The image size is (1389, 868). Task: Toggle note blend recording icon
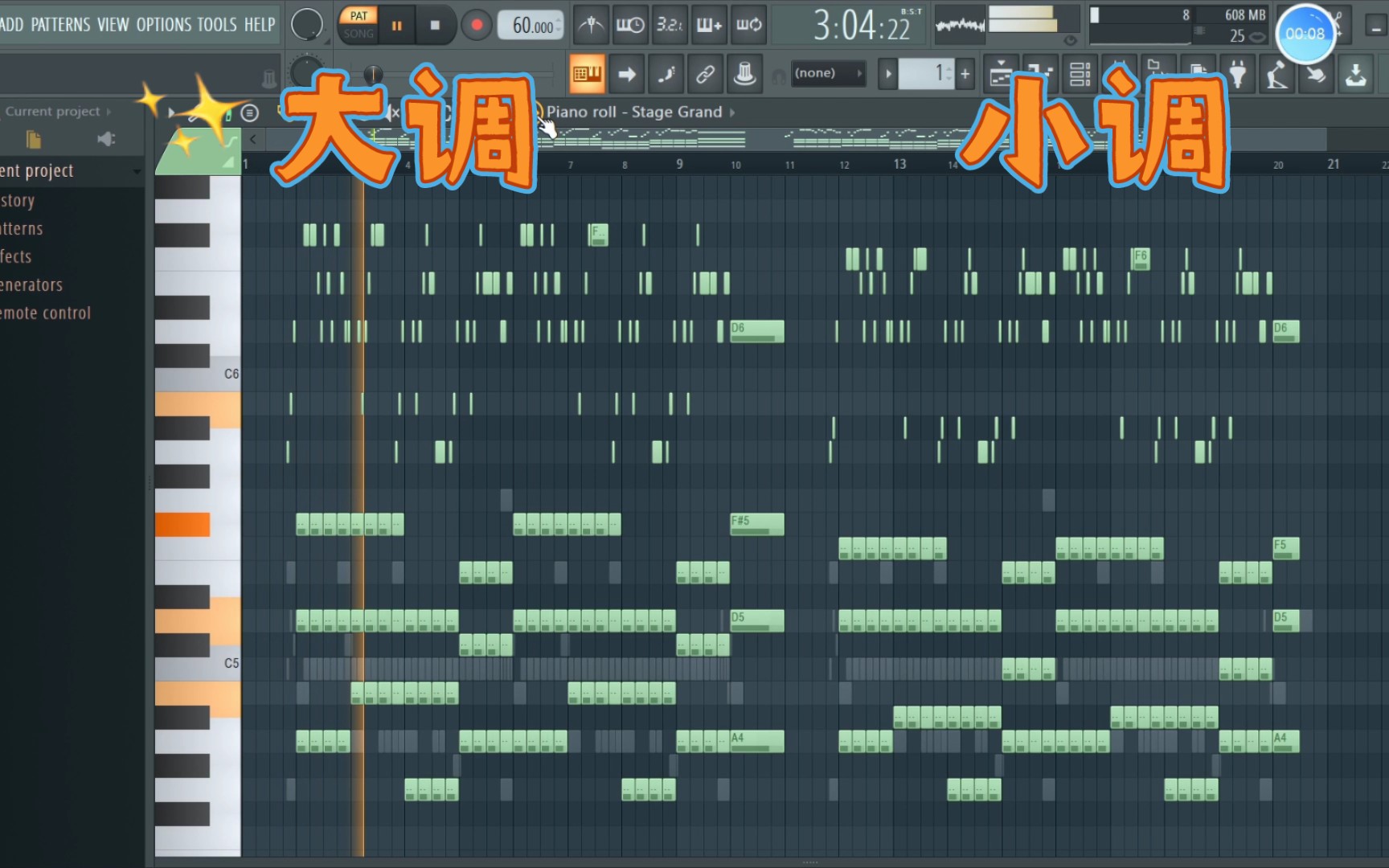[666, 75]
